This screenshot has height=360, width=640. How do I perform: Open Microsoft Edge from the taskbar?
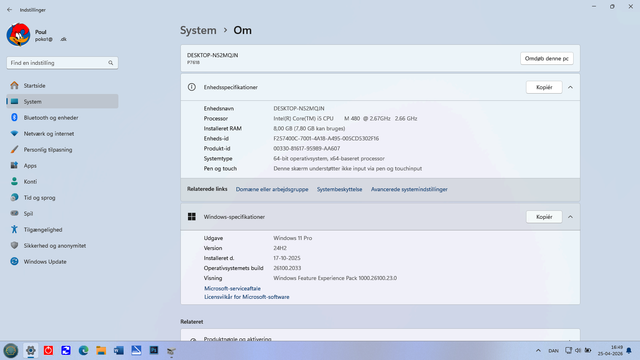pyautogui.click(x=83, y=351)
